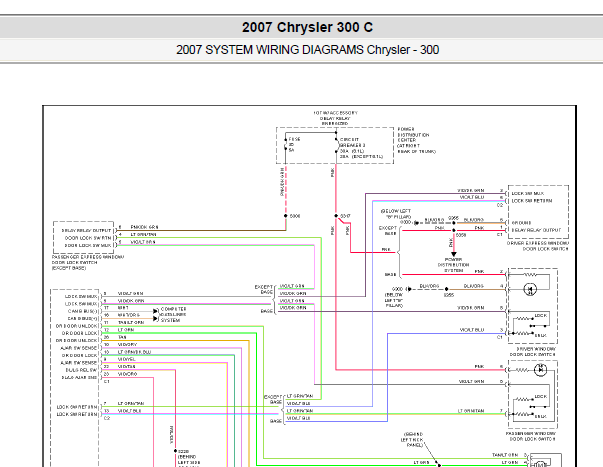
Task: Click the "HOT W/ ACCESSORY DELAY RELAY" label
Action: coord(335,116)
